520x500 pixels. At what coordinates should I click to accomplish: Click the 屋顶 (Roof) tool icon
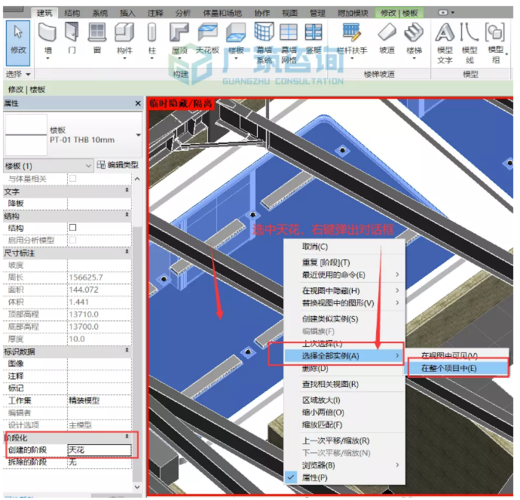179,32
